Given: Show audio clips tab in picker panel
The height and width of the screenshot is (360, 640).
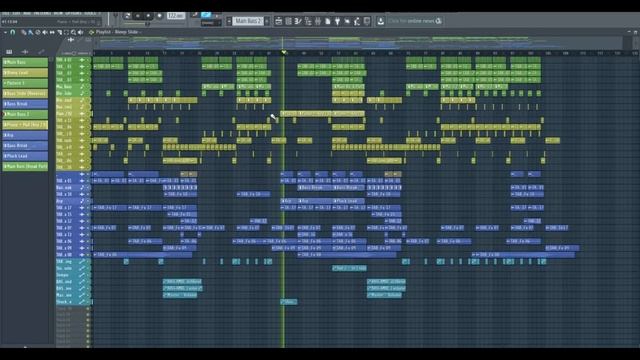Looking at the screenshot, I should (25, 52).
